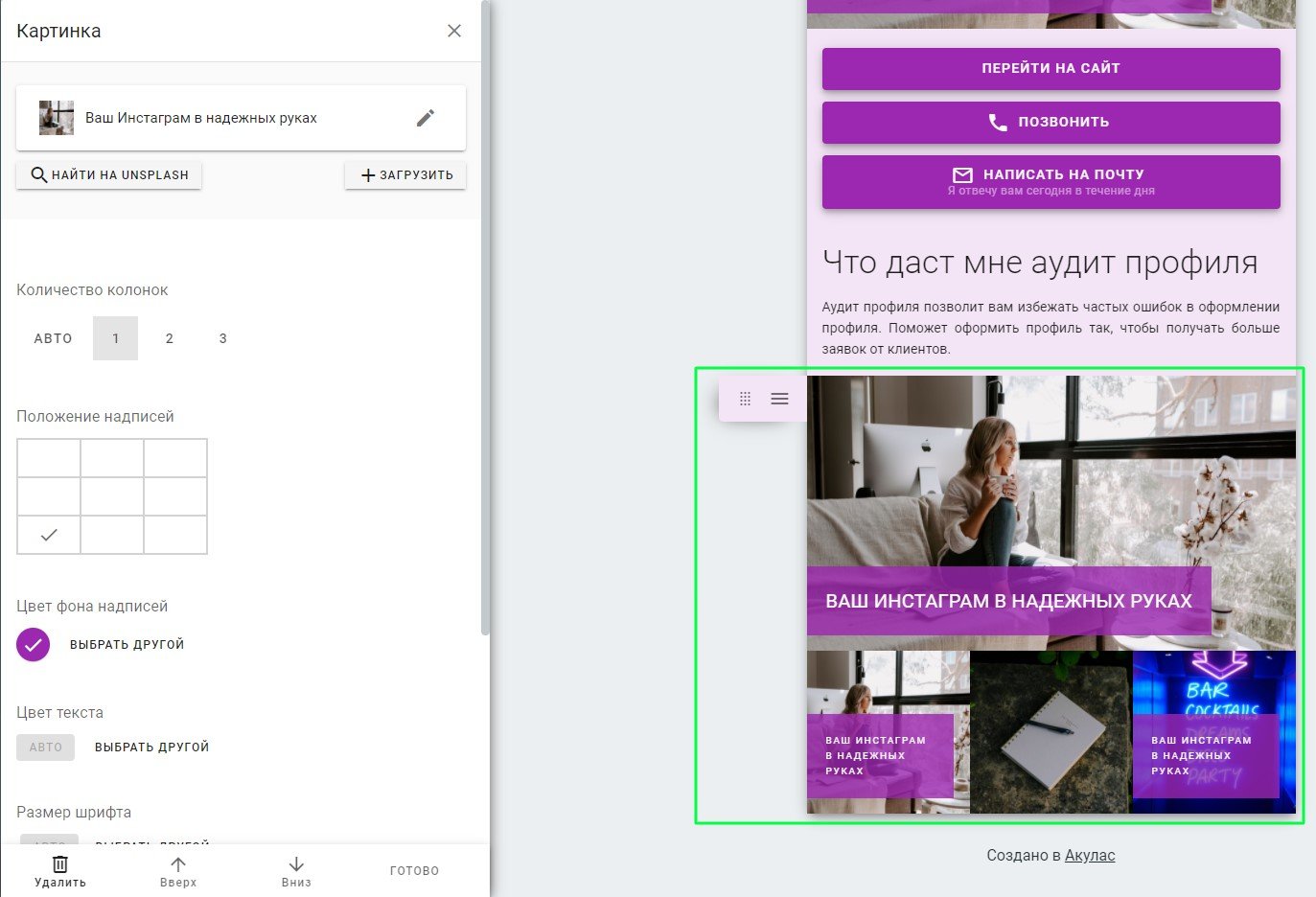Toggle АВТО text color option
1316x897 pixels.
point(45,747)
